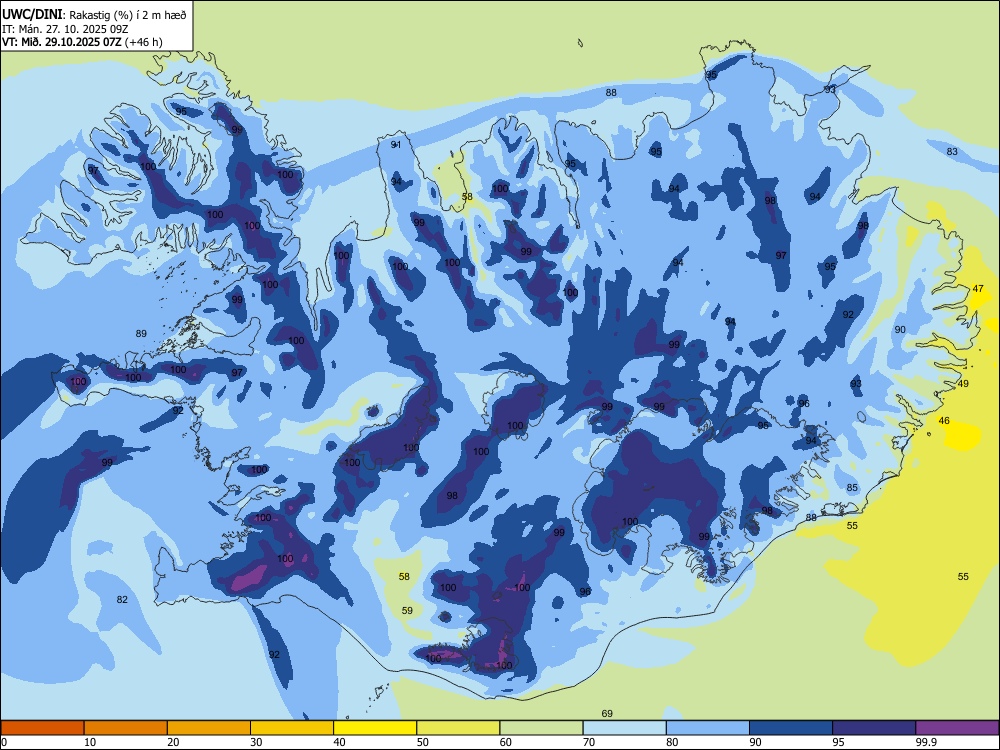This screenshot has height=750, width=1000.
Task: Click the '46' humidity value in yellow area
Action: (x=944, y=420)
